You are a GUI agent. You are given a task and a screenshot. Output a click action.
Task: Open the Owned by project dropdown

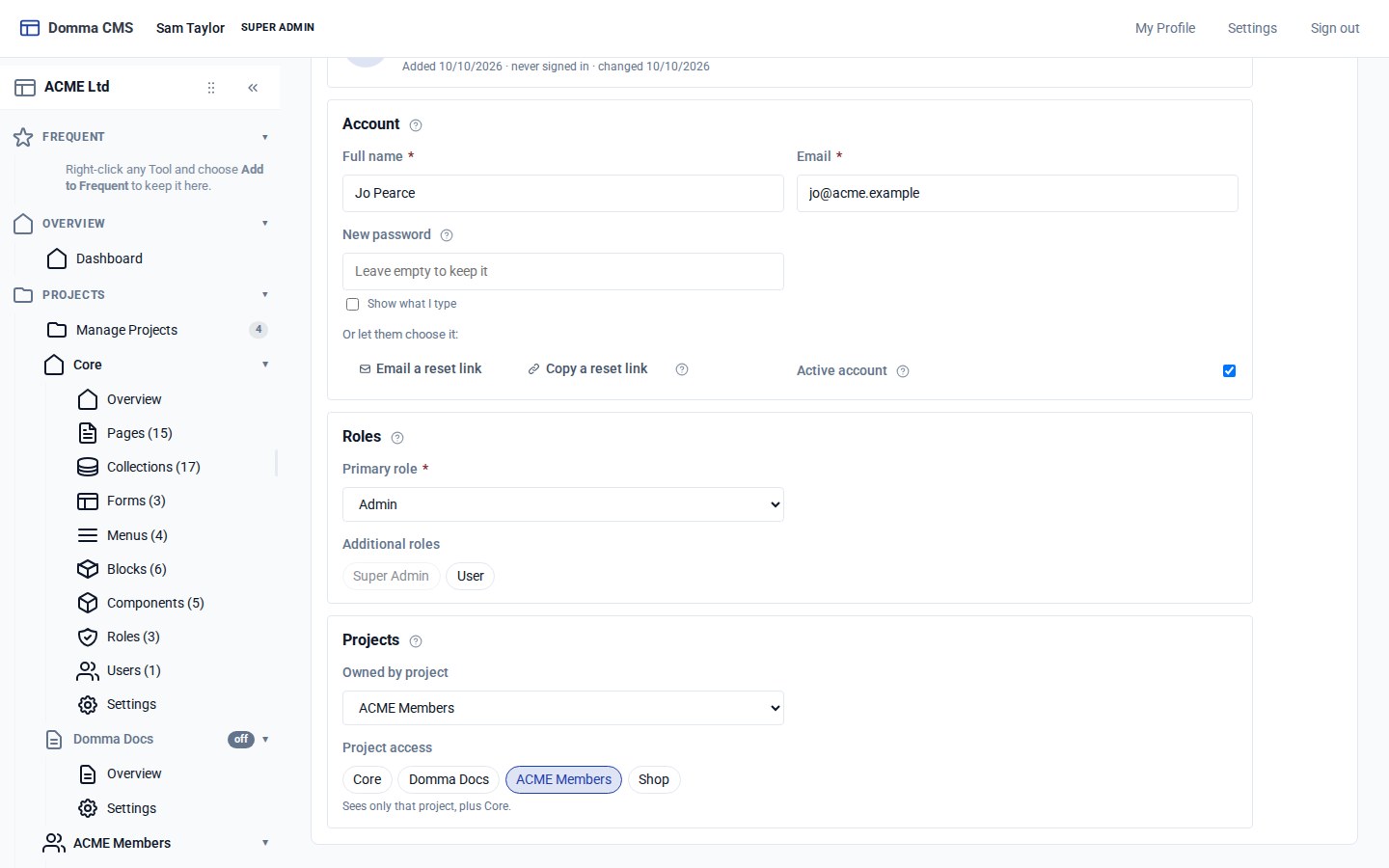pyautogui.click(x=563, y=708)
